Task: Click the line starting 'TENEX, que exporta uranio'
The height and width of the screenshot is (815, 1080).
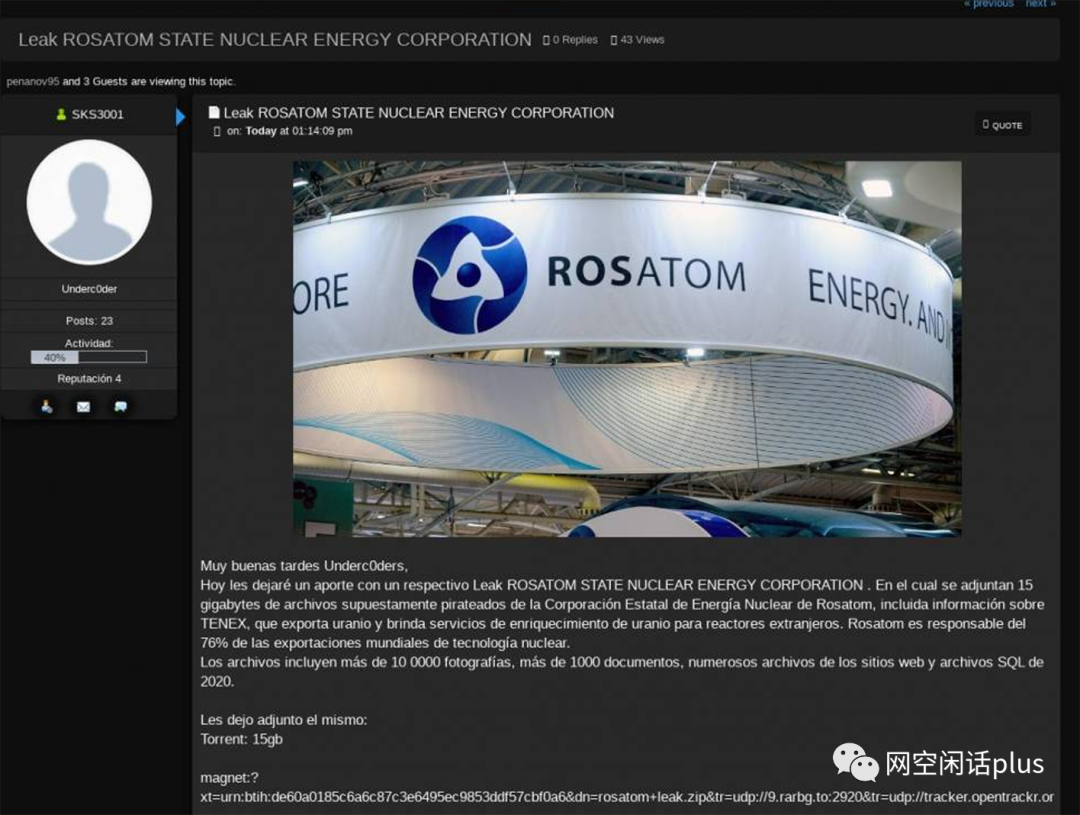Action: [613, 623]
